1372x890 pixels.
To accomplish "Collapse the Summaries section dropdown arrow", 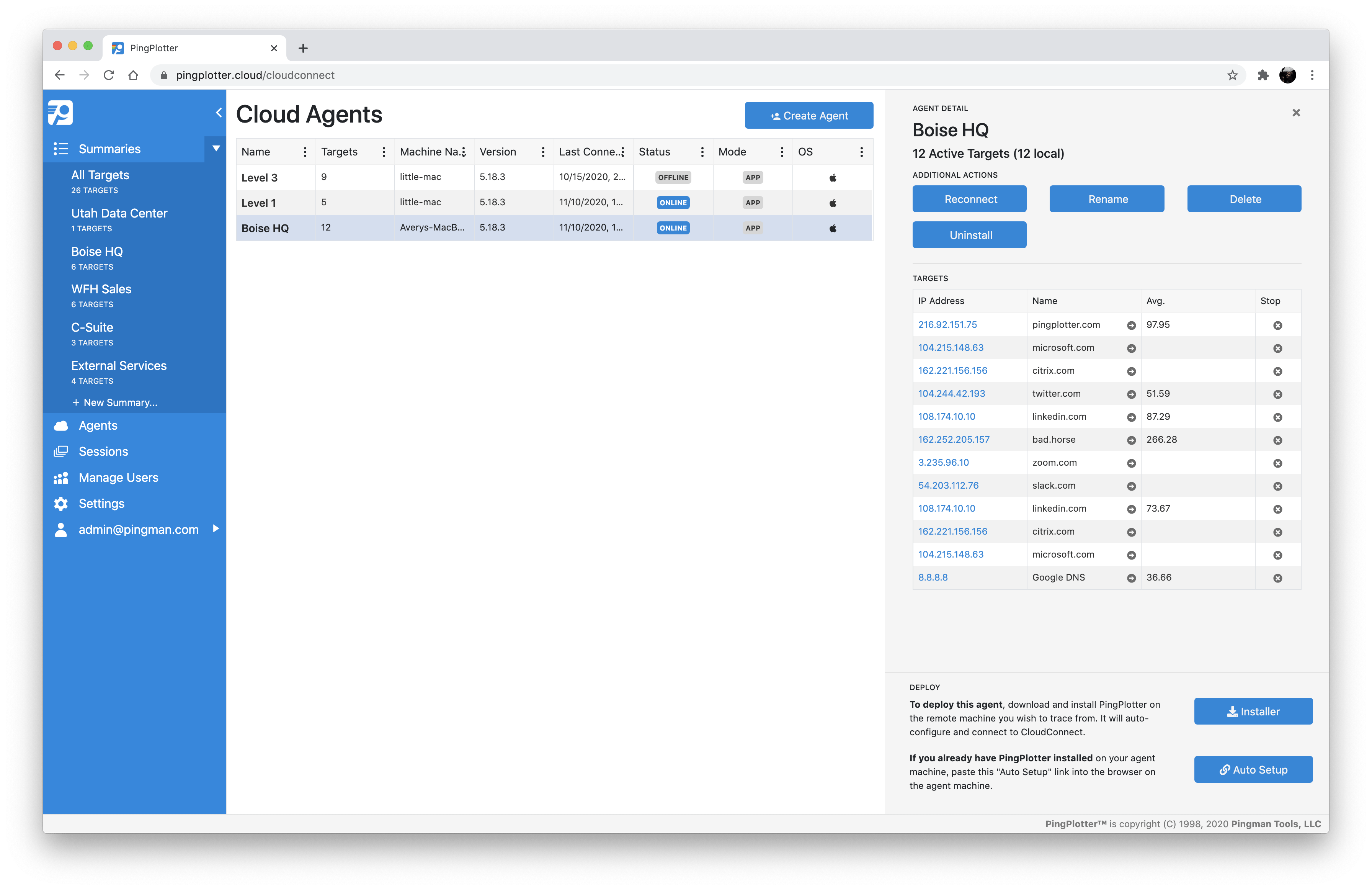I will (x=216, y=148).
